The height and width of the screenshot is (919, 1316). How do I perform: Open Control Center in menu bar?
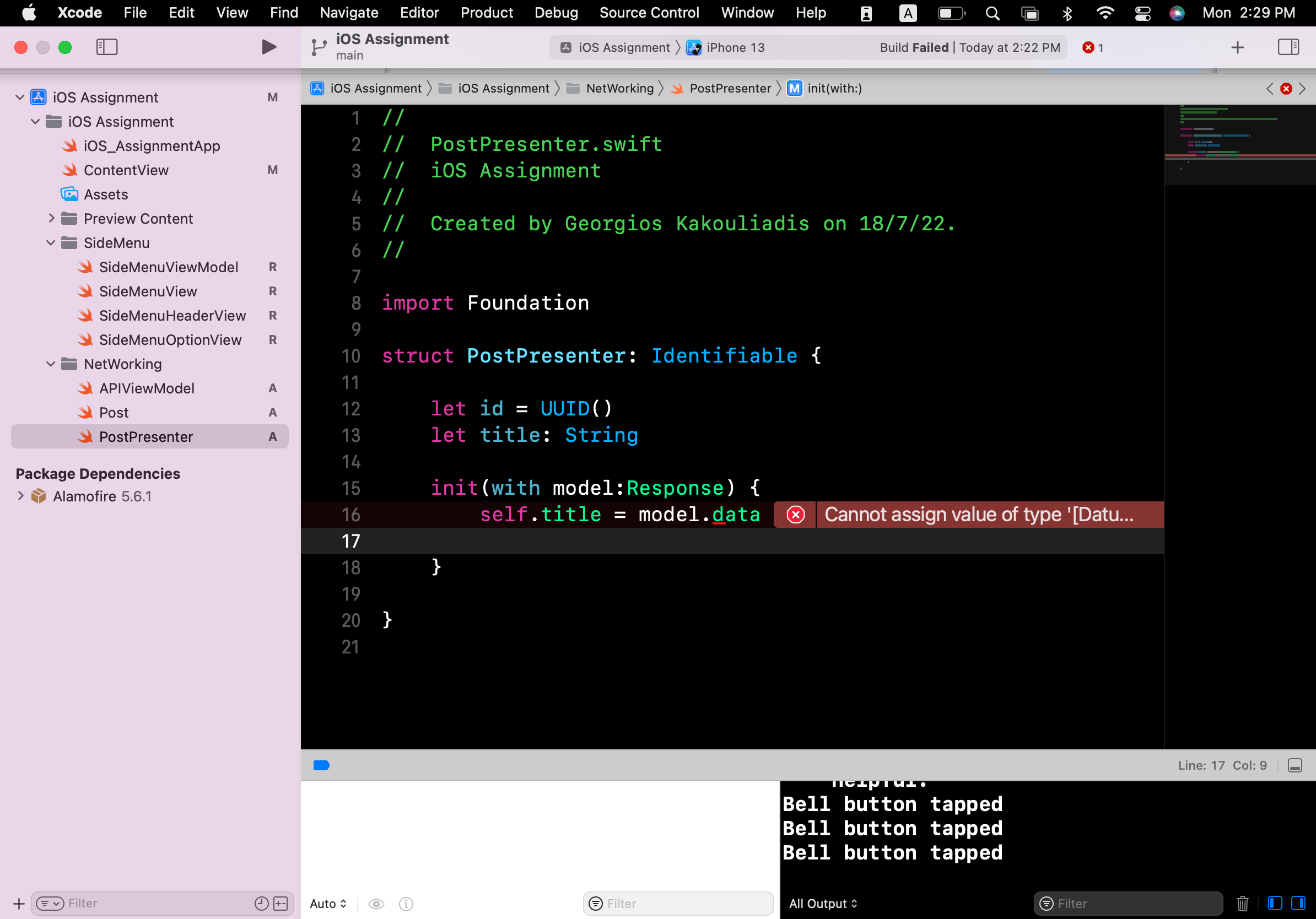click(x=1143, y=13)
